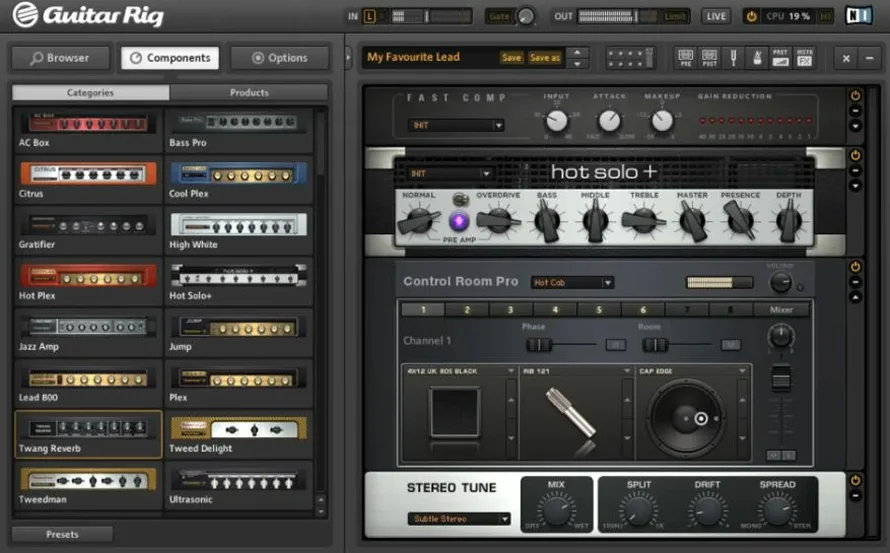Open the tuner tool icon
890x553 pixels.
[x=733, y=57]
